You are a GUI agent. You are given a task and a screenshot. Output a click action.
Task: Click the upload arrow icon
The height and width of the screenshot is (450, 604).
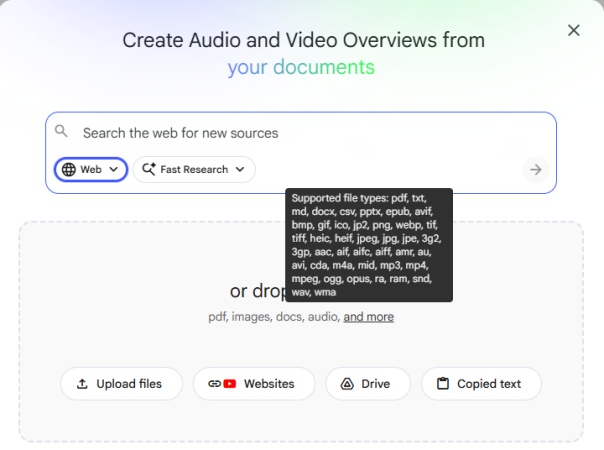coord(82,384)
